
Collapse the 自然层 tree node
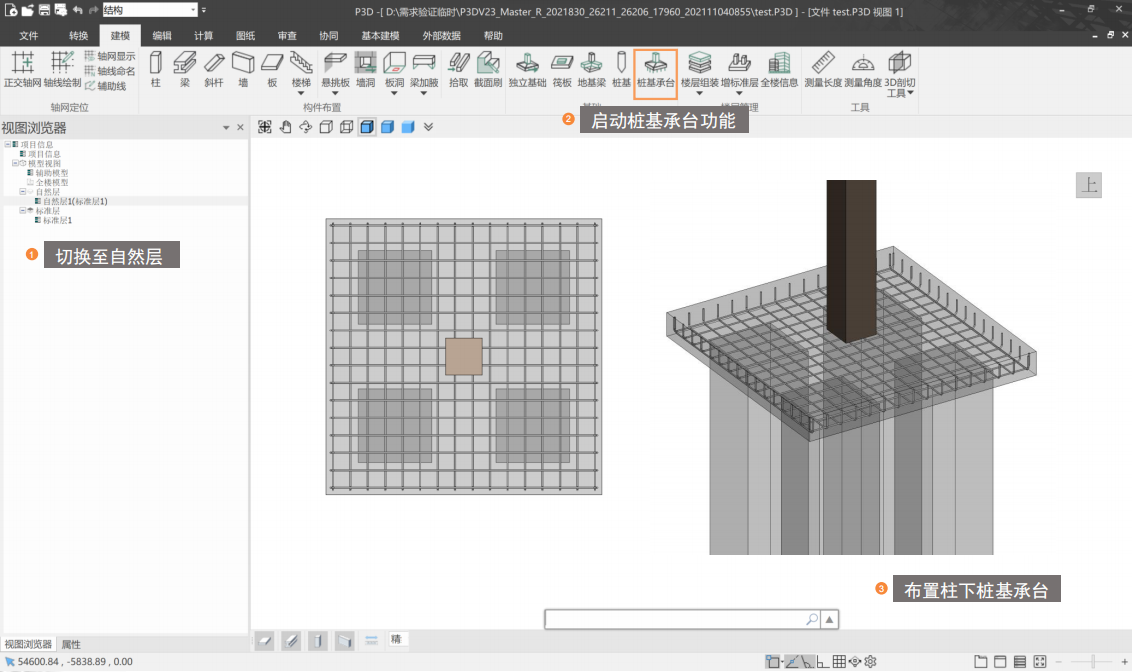pyautogui.click(x=22, y=192)
